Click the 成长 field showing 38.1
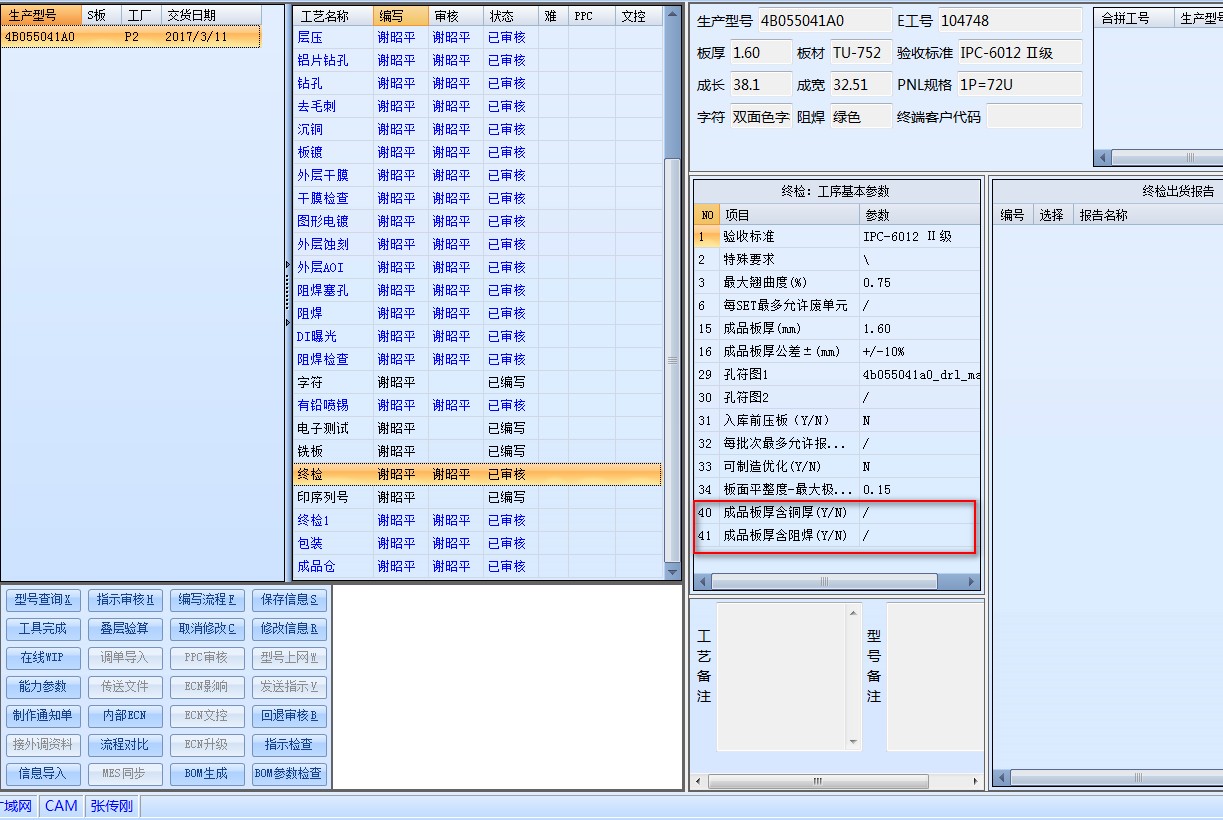Viewport: 1223px width, 820px height. (759, 85)
